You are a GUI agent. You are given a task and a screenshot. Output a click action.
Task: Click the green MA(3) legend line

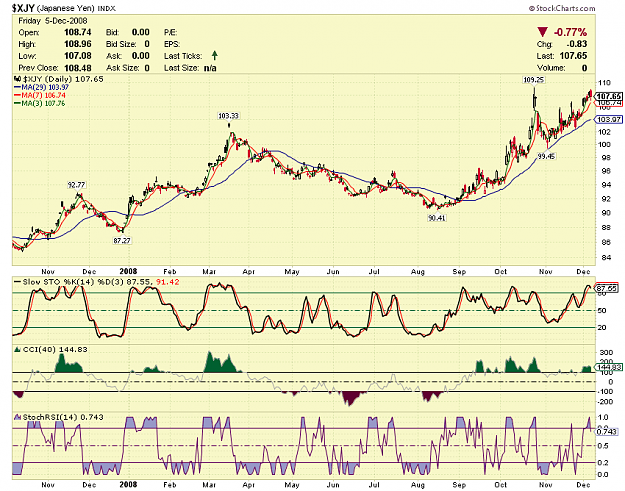17,104
